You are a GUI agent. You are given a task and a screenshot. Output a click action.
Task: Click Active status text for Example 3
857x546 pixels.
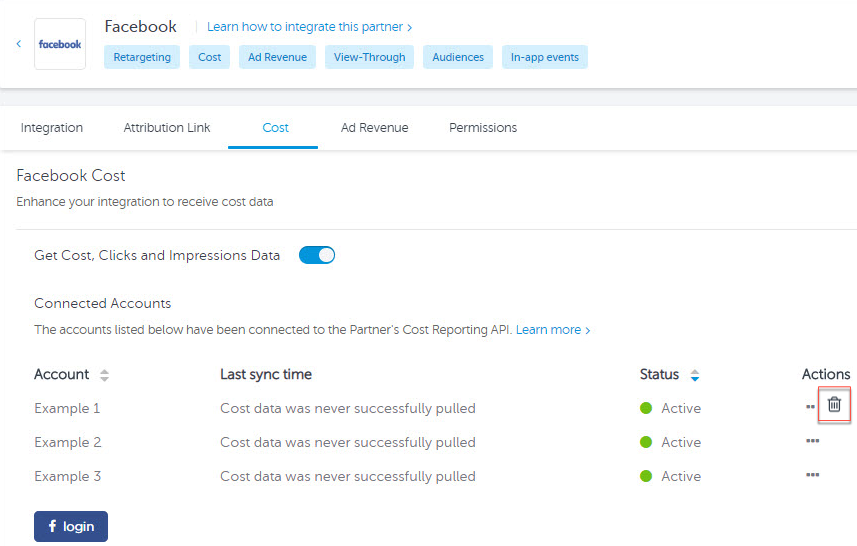[681, 476]
